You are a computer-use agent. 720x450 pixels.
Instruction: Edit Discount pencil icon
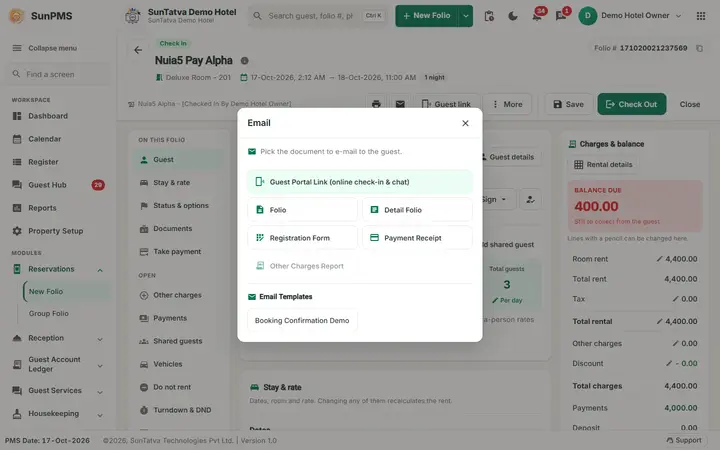669,364
